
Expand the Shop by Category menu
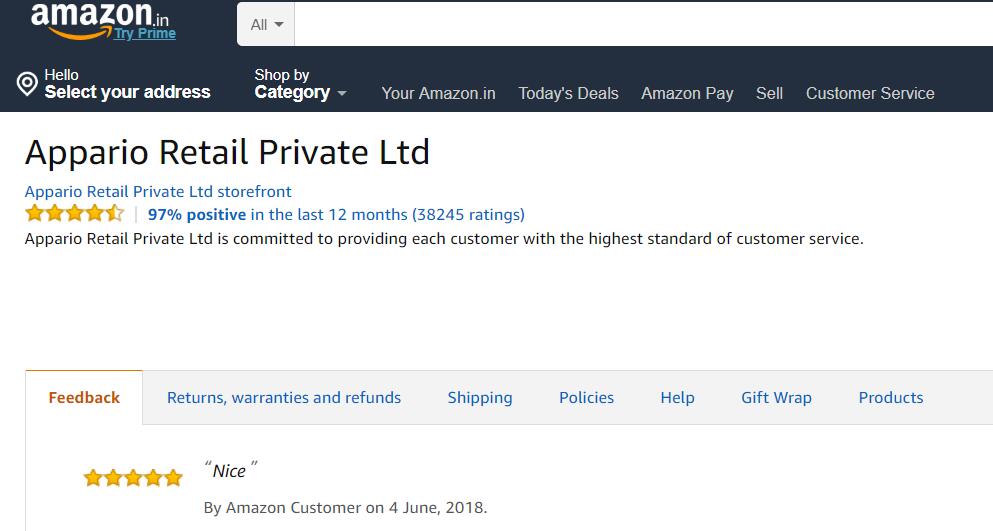click(x=301, y=84)
